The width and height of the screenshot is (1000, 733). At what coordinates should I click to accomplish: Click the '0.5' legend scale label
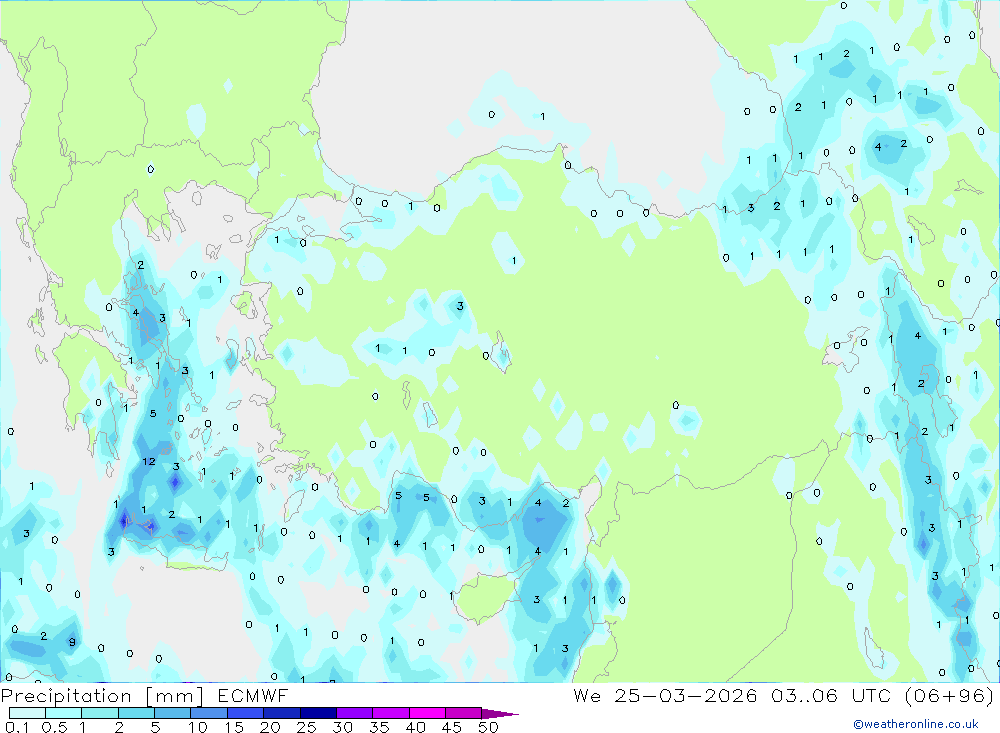coord(54,727)
